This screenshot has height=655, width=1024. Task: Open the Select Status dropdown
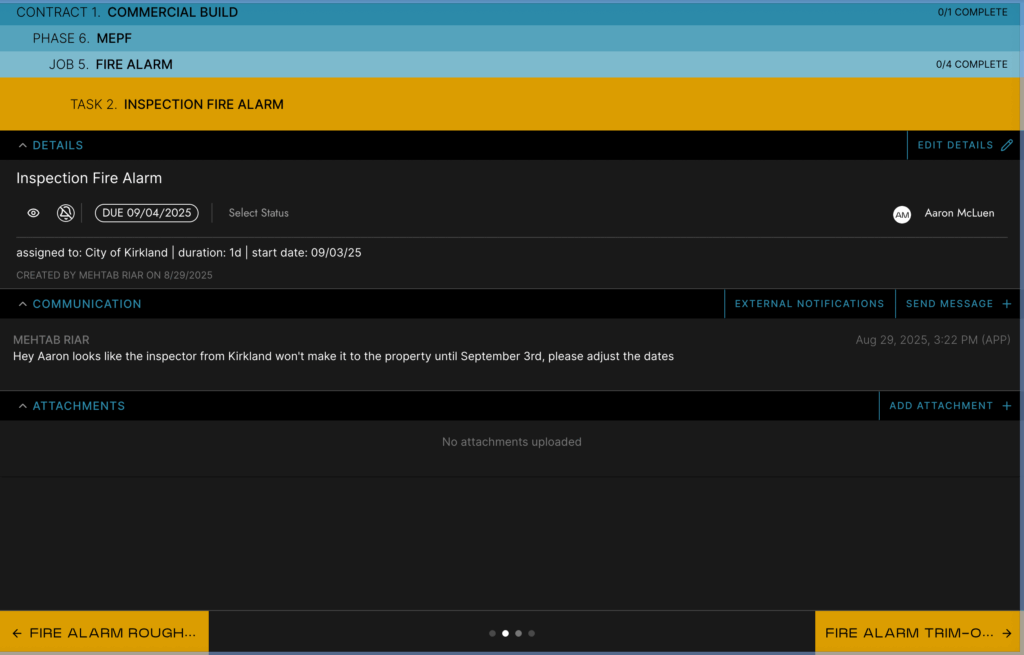pos(258,213)
